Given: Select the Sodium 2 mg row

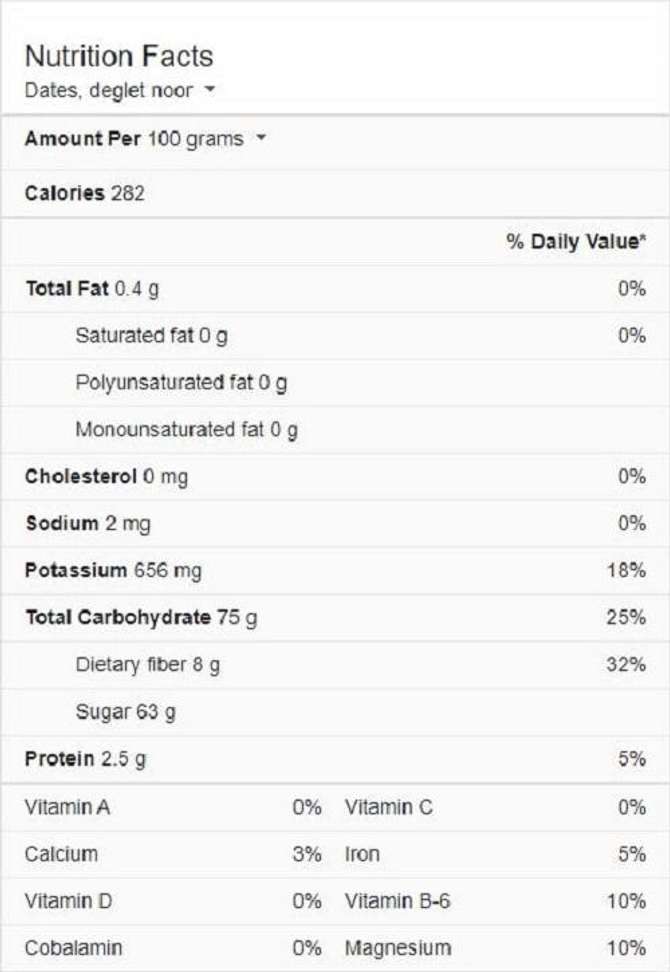Looking at the screenshot, I should pos(88,523).
